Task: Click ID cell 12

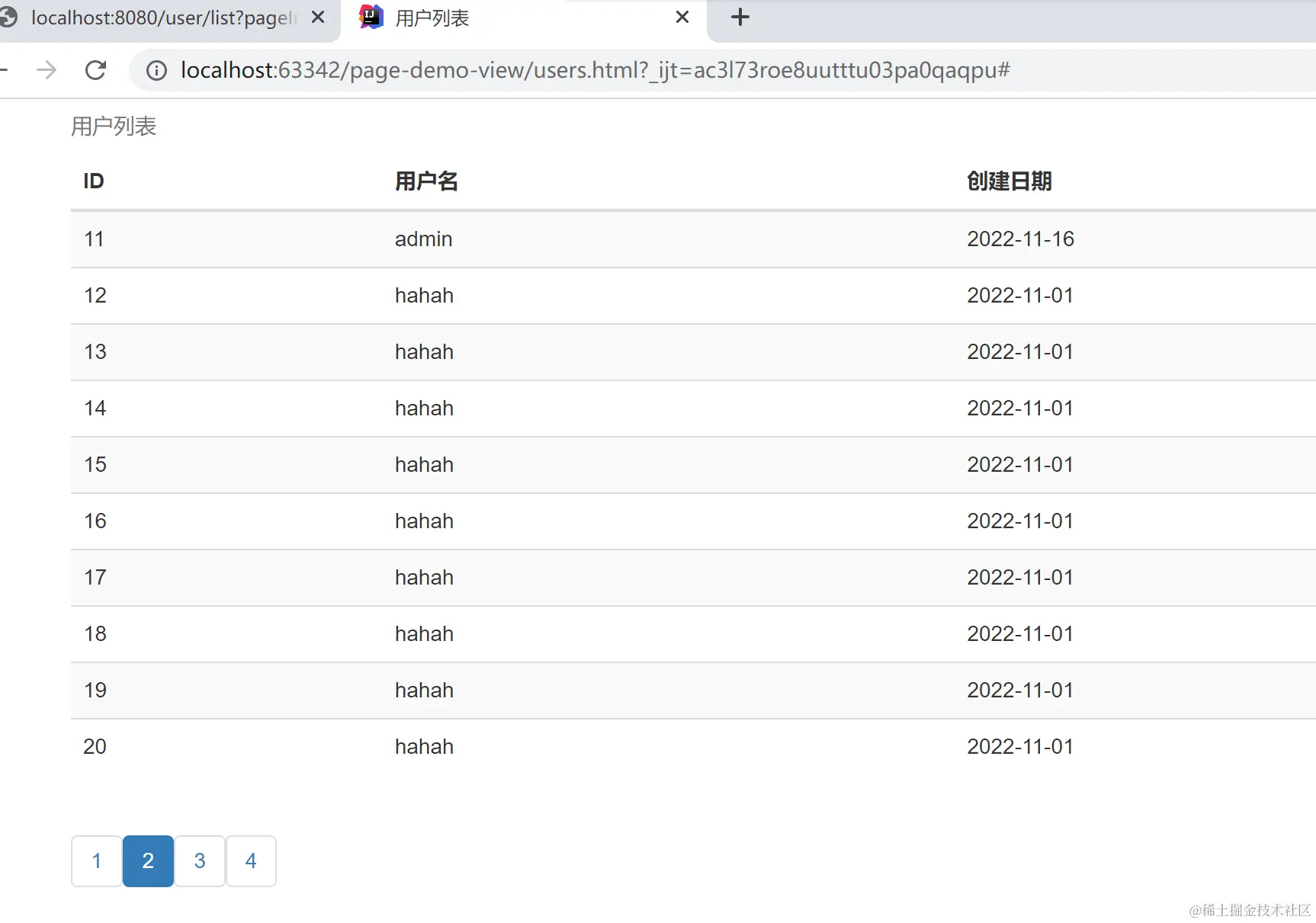Action: [95, 296]
